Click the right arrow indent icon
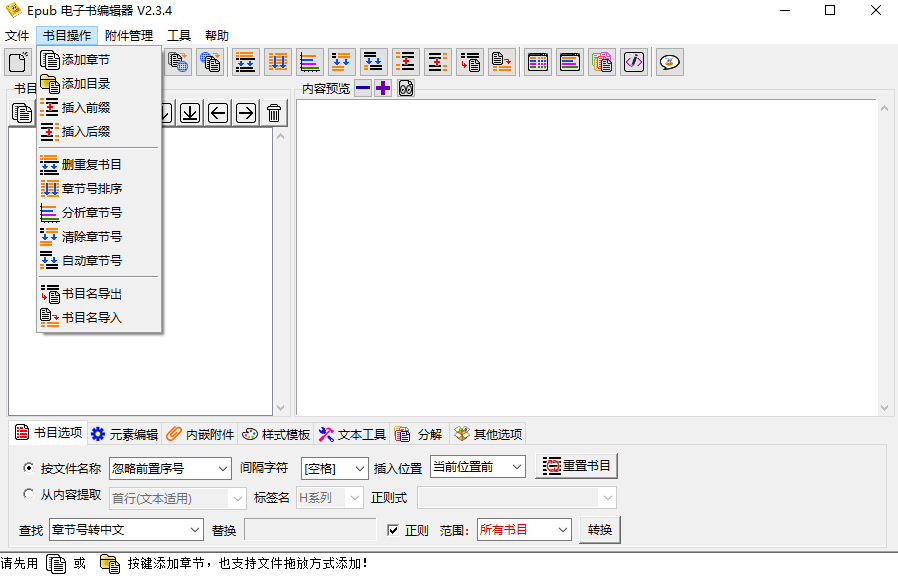The height and width of the screenshot is (582, 898). 246,113
